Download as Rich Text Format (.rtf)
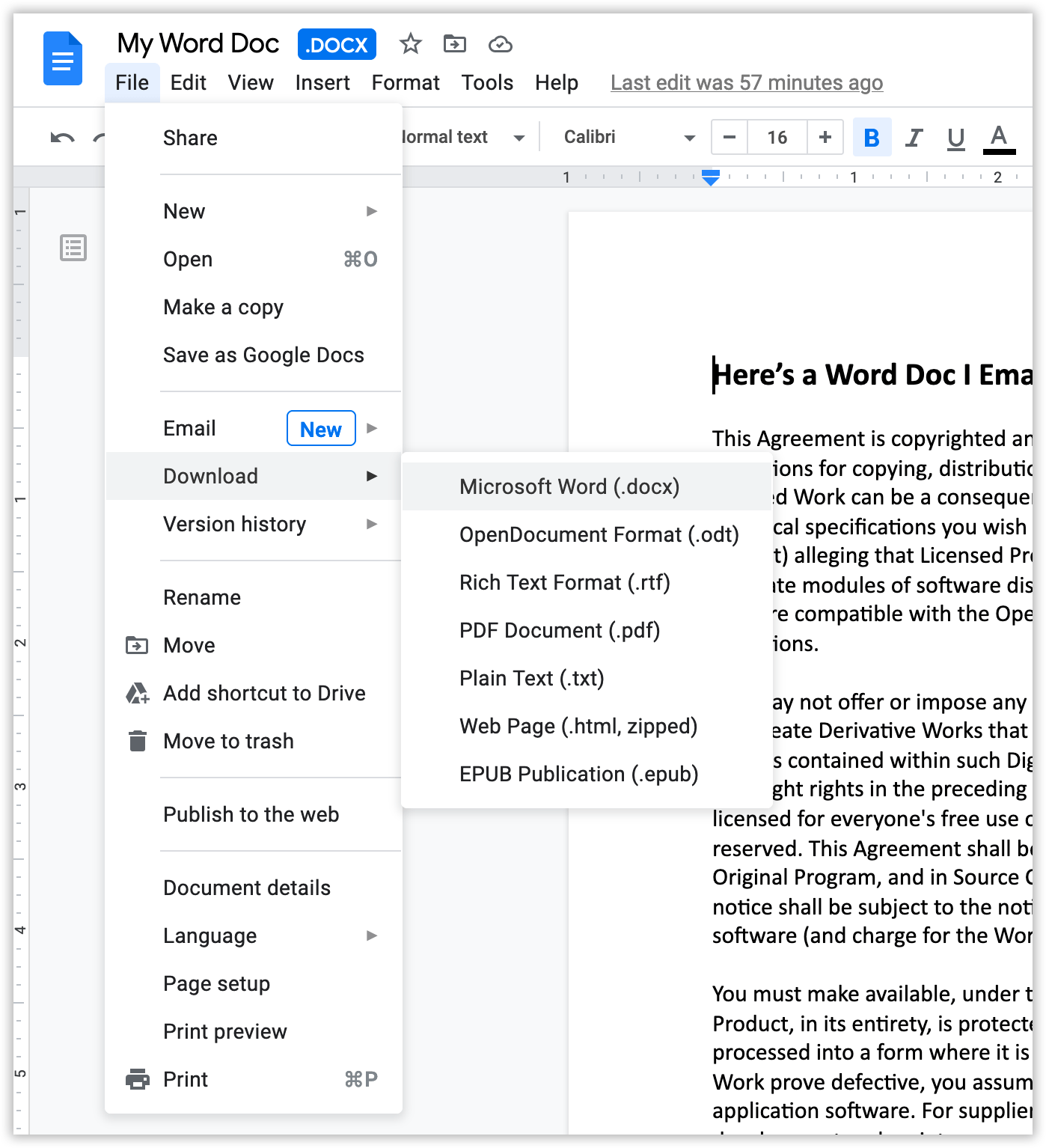This screenshot has height=1148, width=1046. tap(587, 582)
